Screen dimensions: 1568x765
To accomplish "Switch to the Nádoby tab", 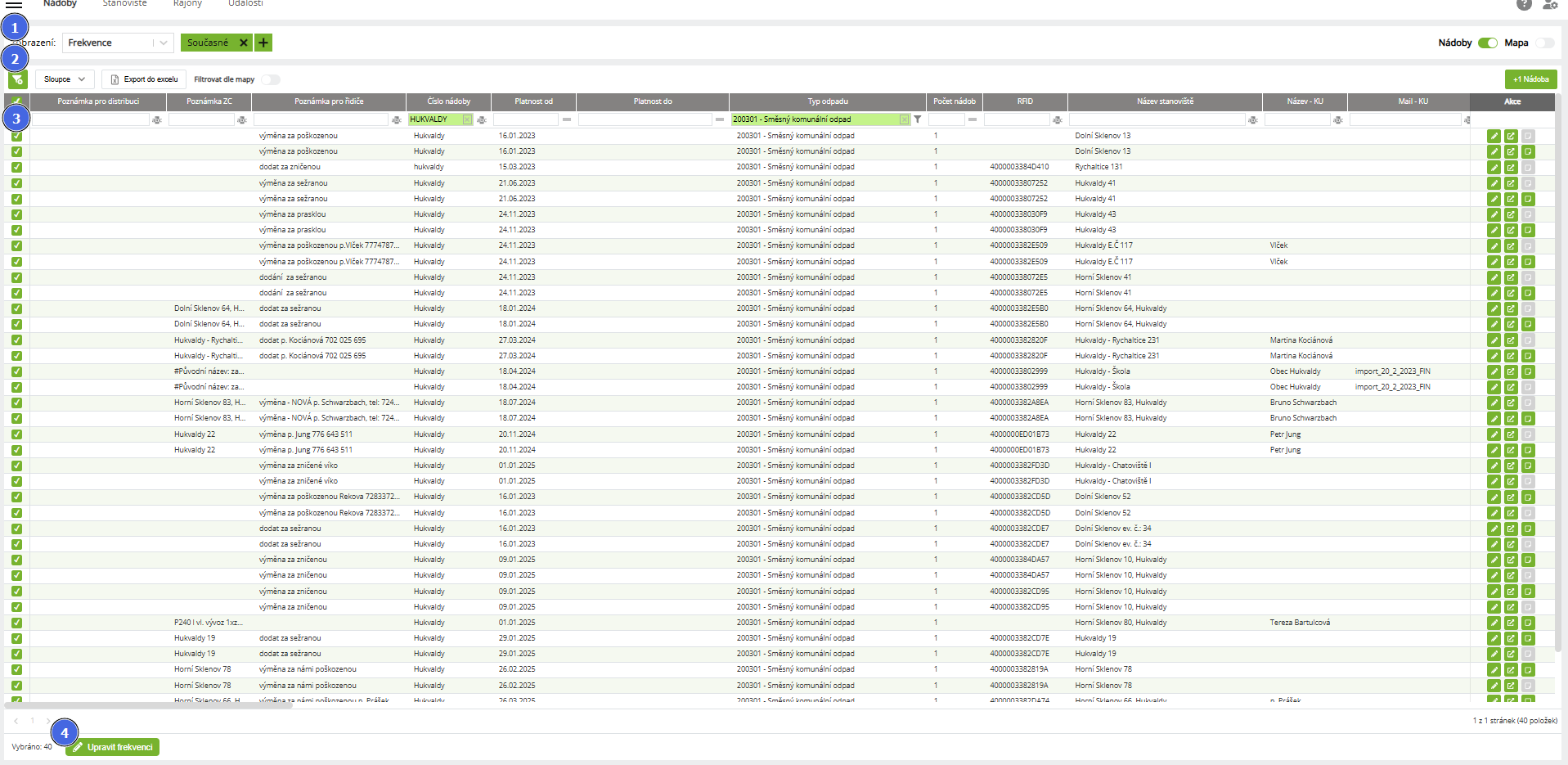I will (60, 4).
